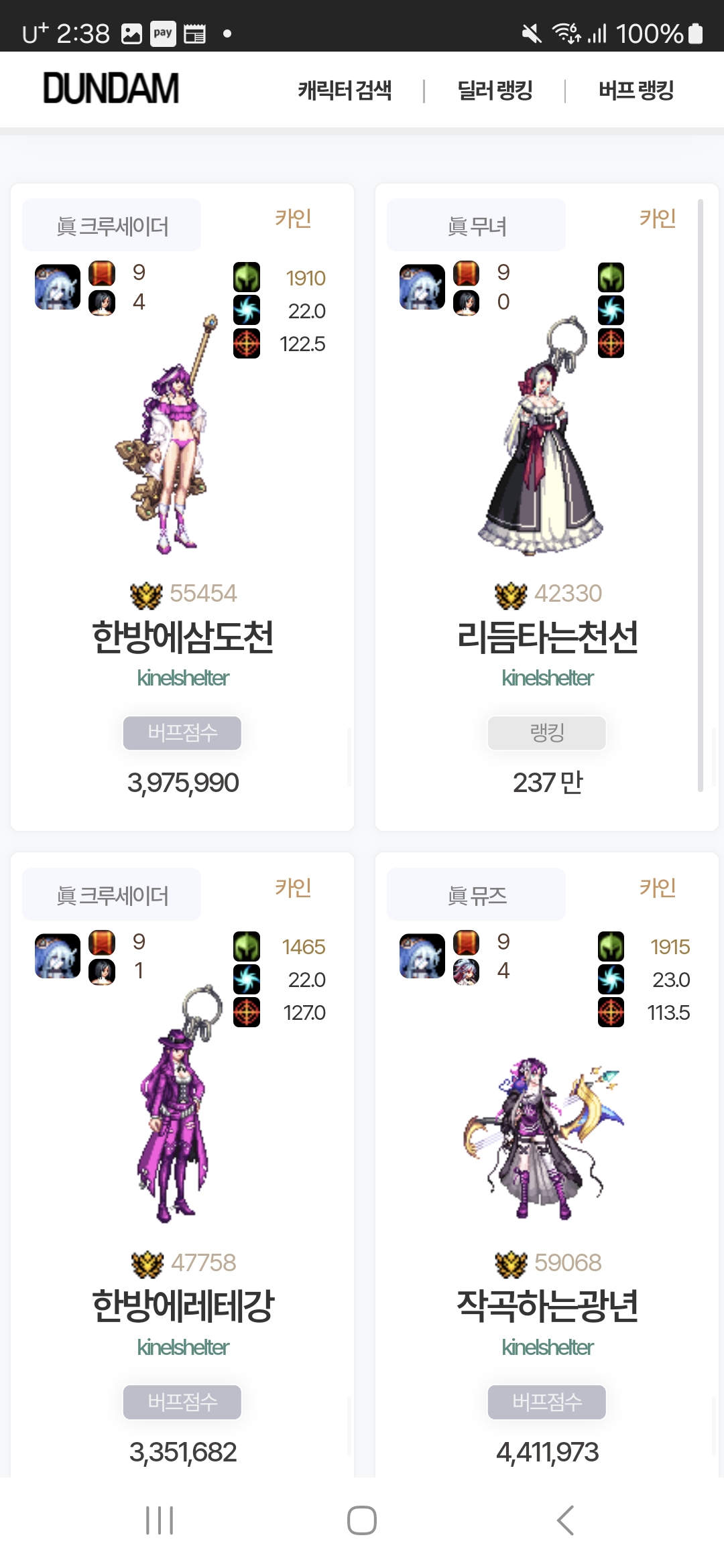Click the blue swirl icon on 리듬타는천선 card

611,310
